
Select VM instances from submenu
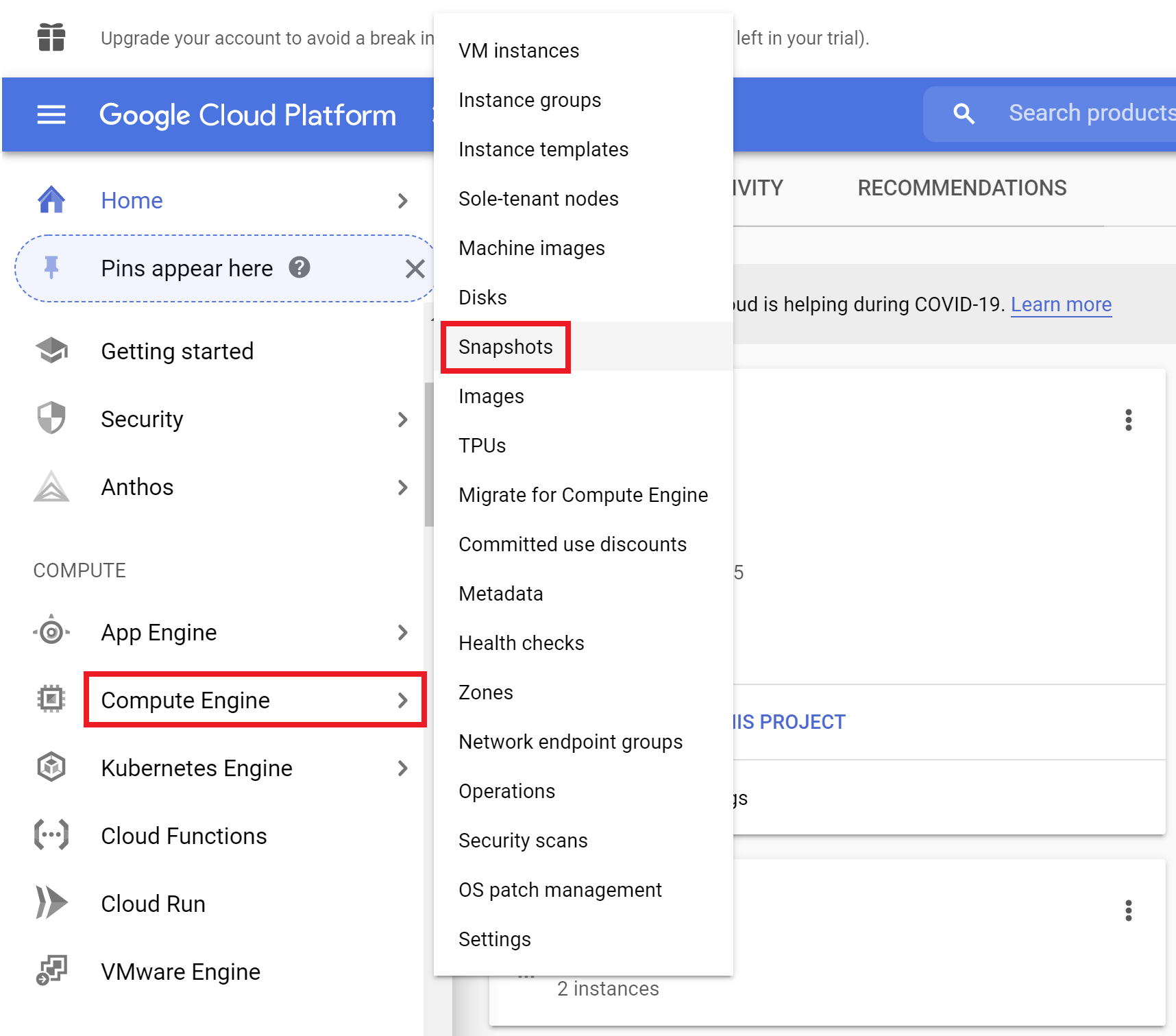click(x=583, y=51)
